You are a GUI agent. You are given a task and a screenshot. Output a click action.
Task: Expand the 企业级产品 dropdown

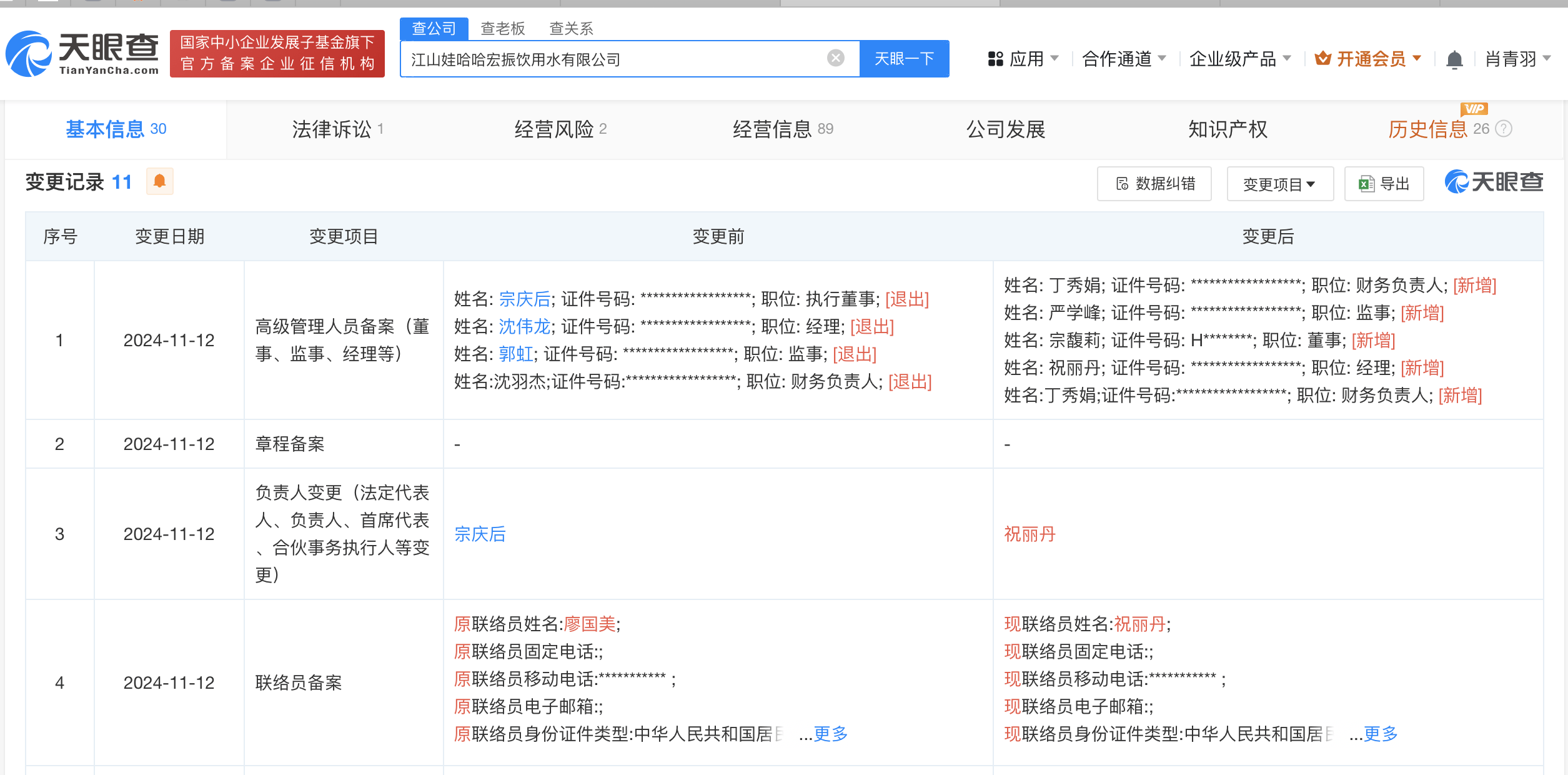pyautogui.click(x=1239, y=59)
